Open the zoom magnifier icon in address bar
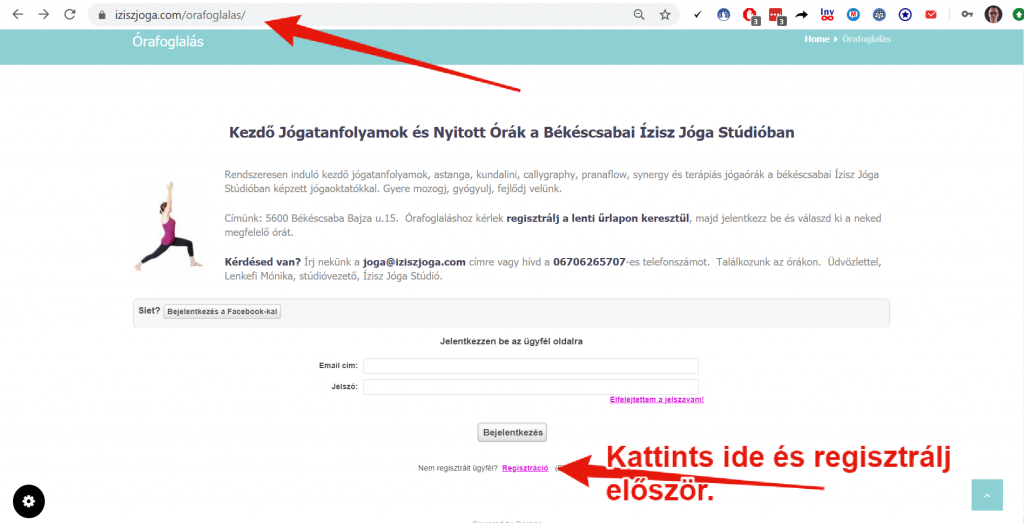 coord(639,15)
